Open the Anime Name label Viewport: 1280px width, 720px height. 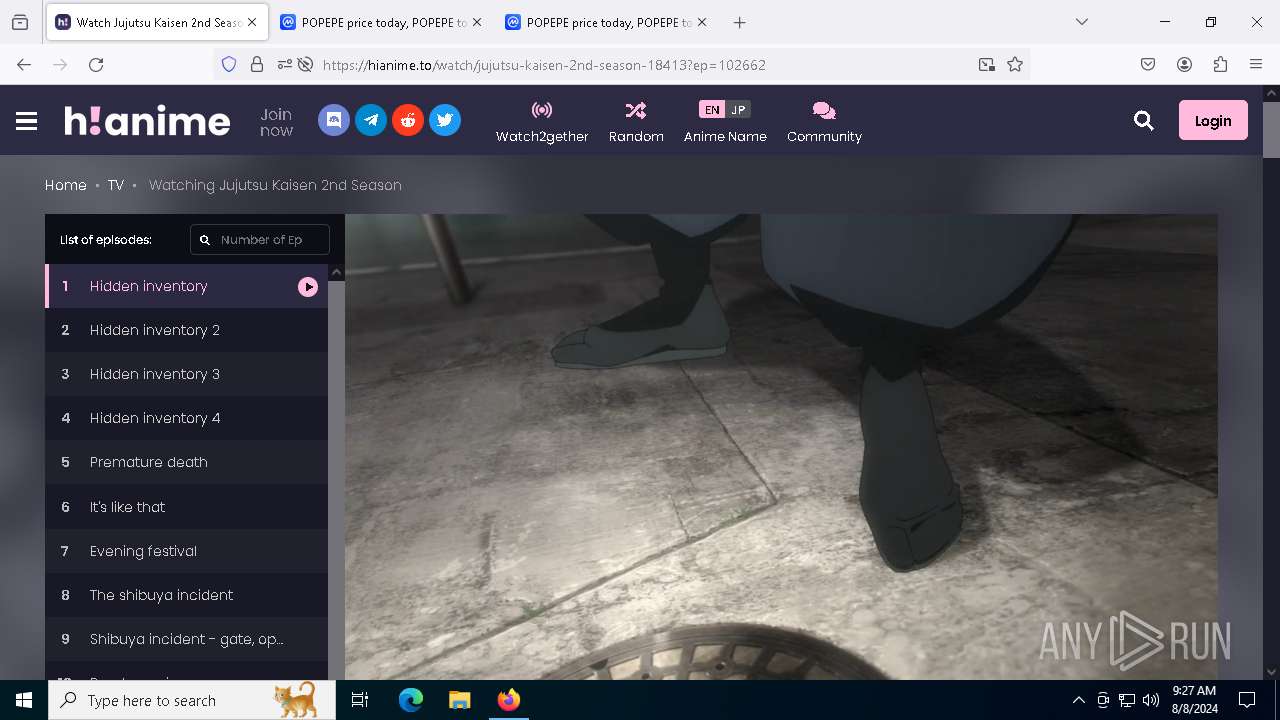725,137
